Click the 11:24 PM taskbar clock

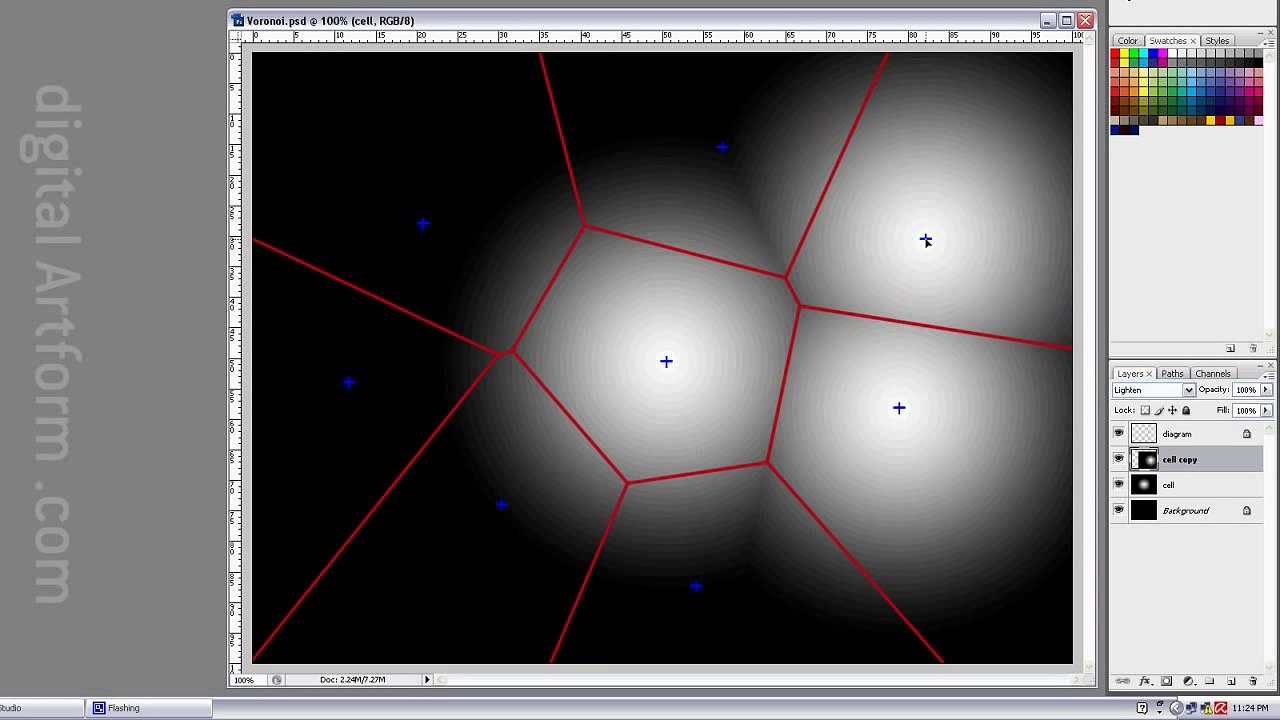pos(1251,708)
